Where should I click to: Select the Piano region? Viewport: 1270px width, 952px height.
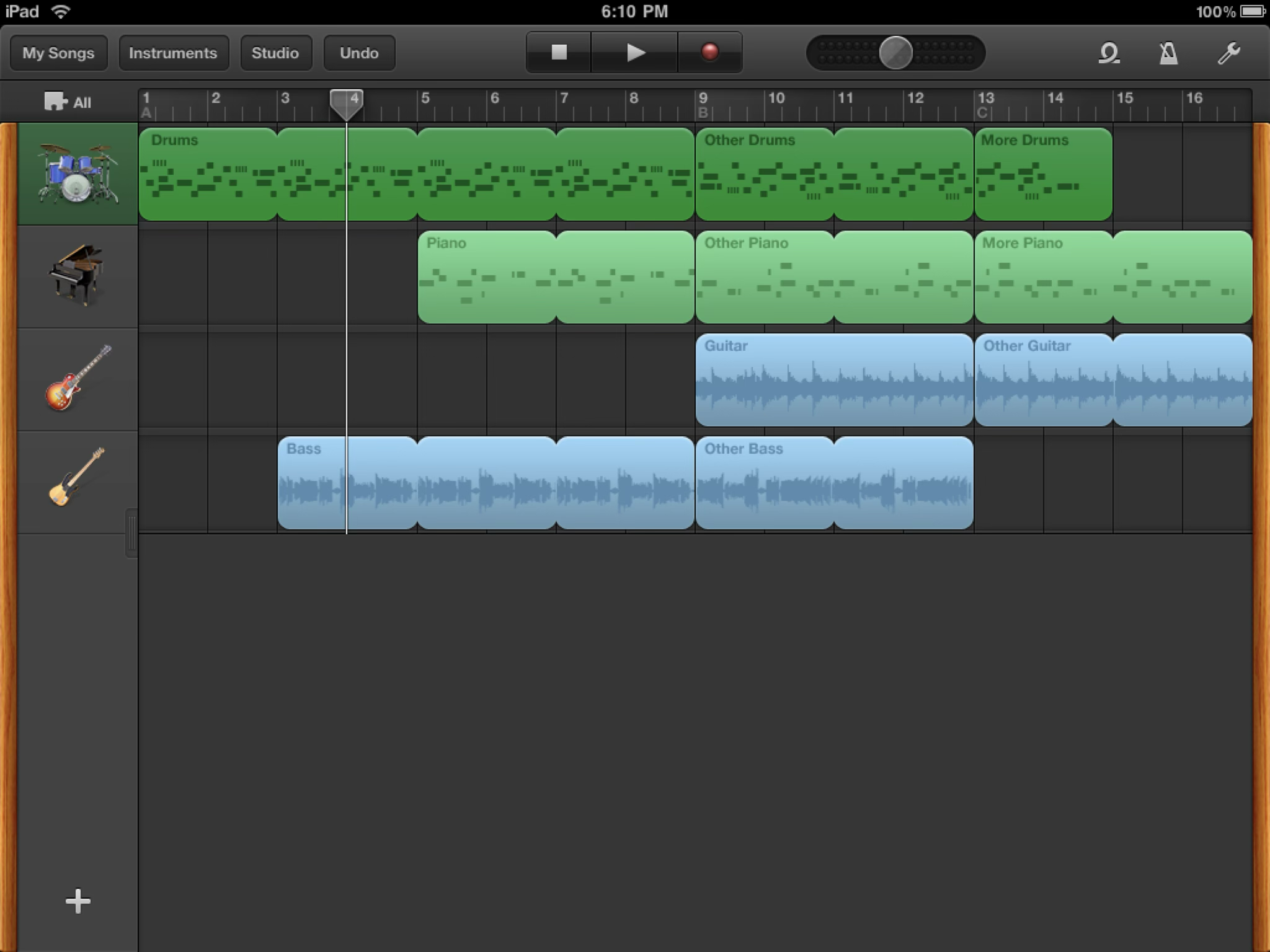(556, 277)
